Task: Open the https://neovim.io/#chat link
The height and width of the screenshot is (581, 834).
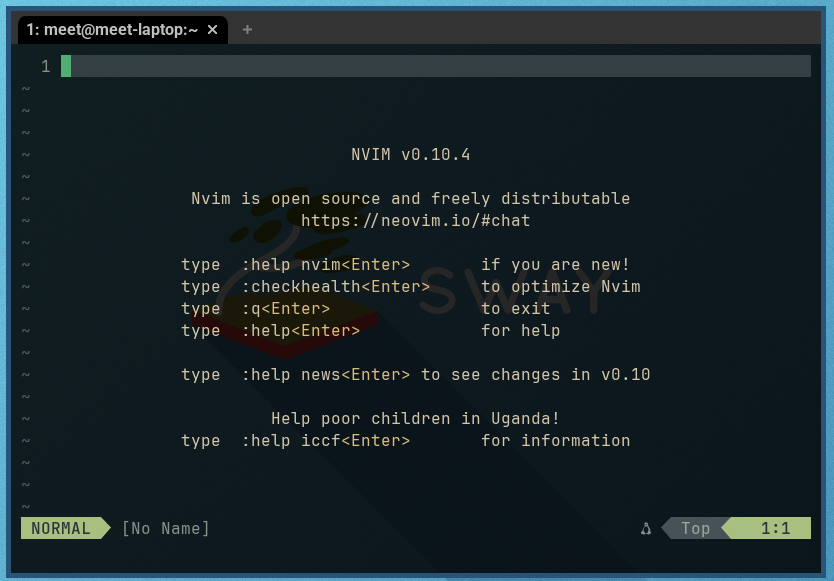Action: (415, 221)
